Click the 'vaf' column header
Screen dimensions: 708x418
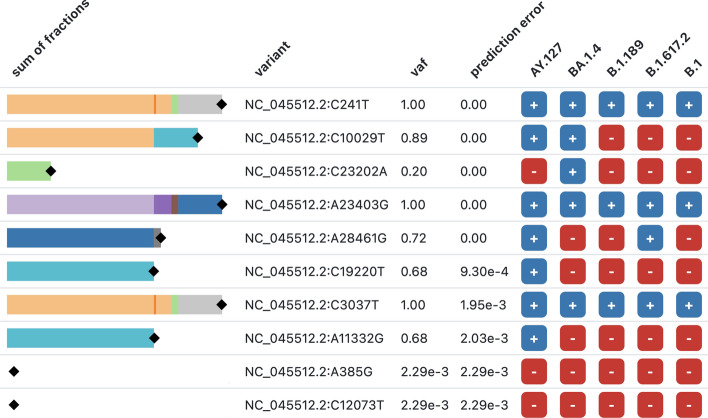pos(419,67)
